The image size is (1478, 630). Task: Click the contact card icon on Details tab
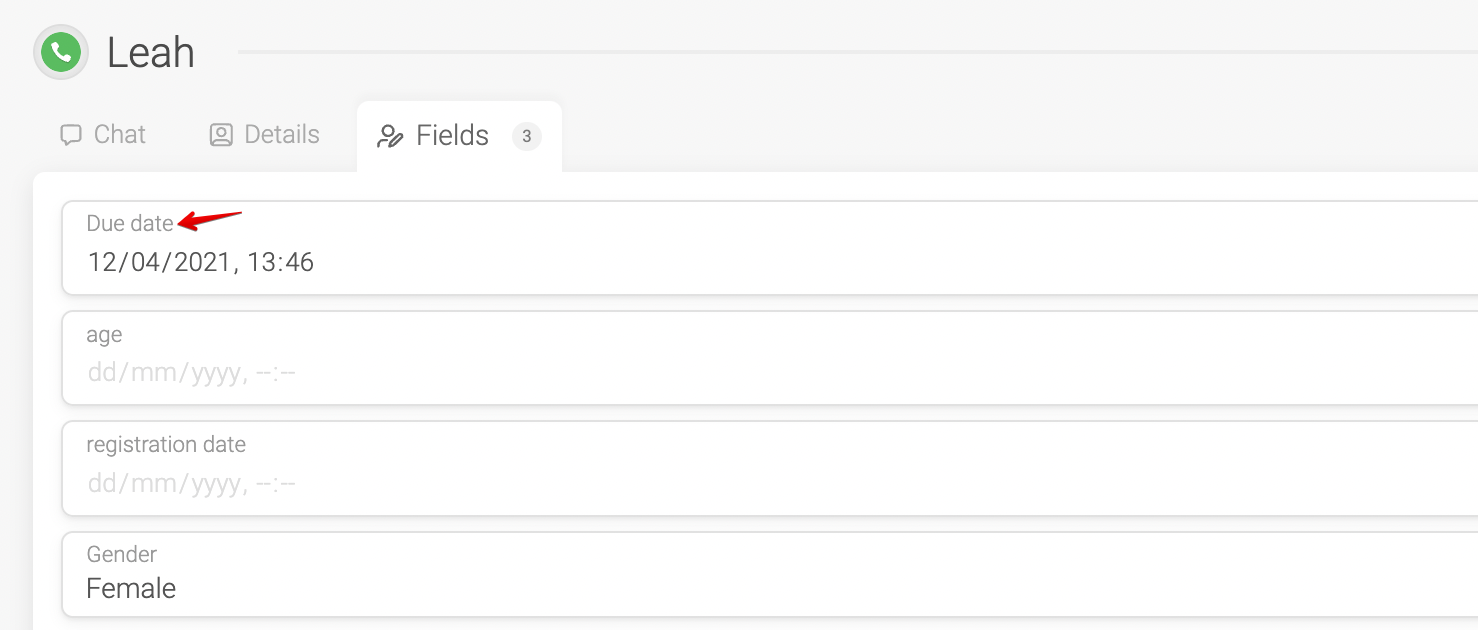point(221,135)
